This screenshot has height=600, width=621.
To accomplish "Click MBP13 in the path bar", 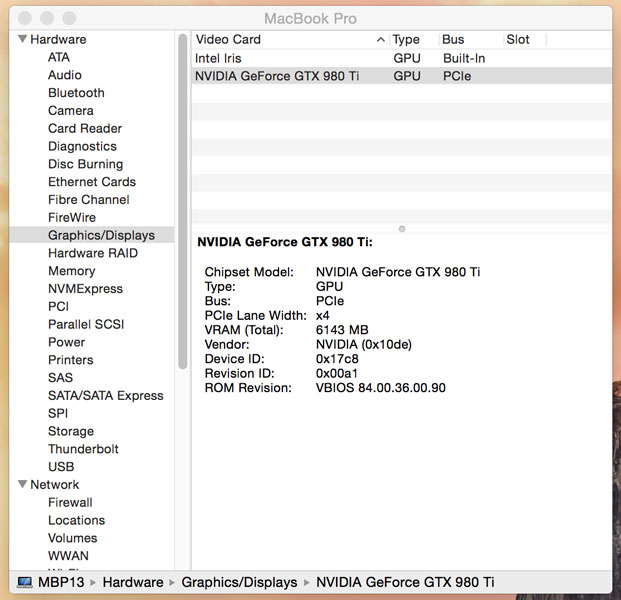I will (x=61, y=582).
